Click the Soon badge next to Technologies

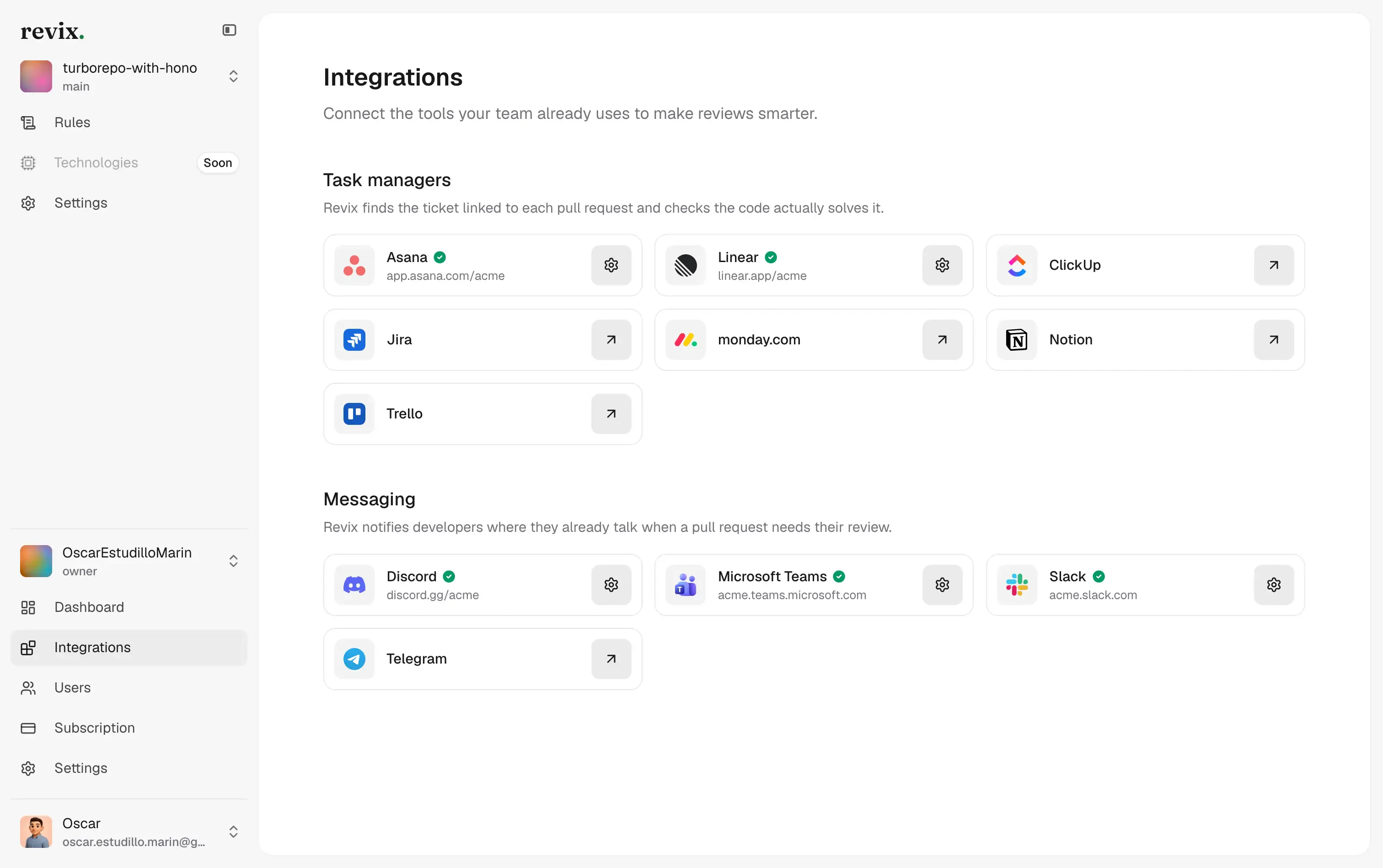(218, 163)
